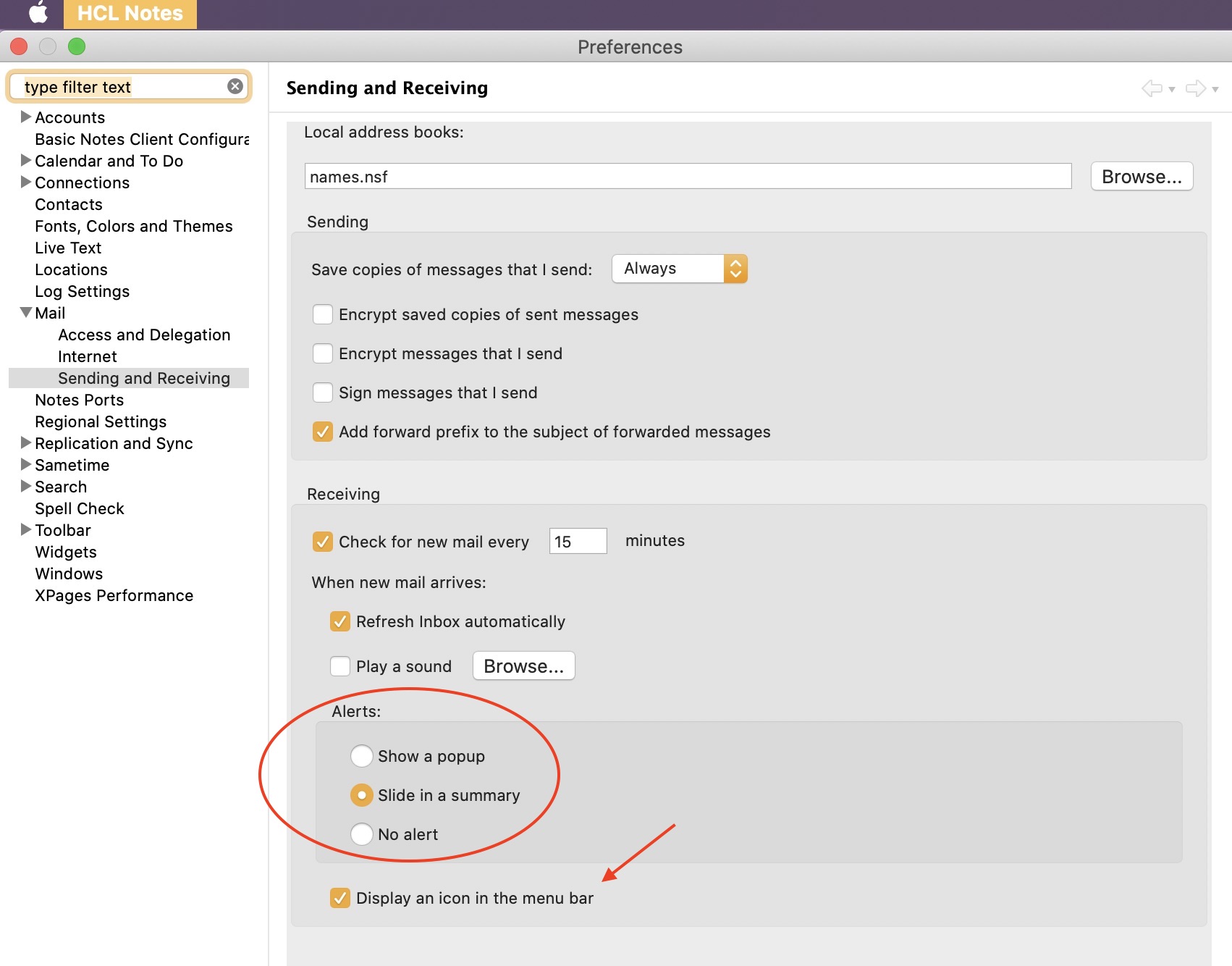This screenshot has height=966, width=1232.
Task: Expand the Replication and Sync node
Action: (x=26, y=442)
